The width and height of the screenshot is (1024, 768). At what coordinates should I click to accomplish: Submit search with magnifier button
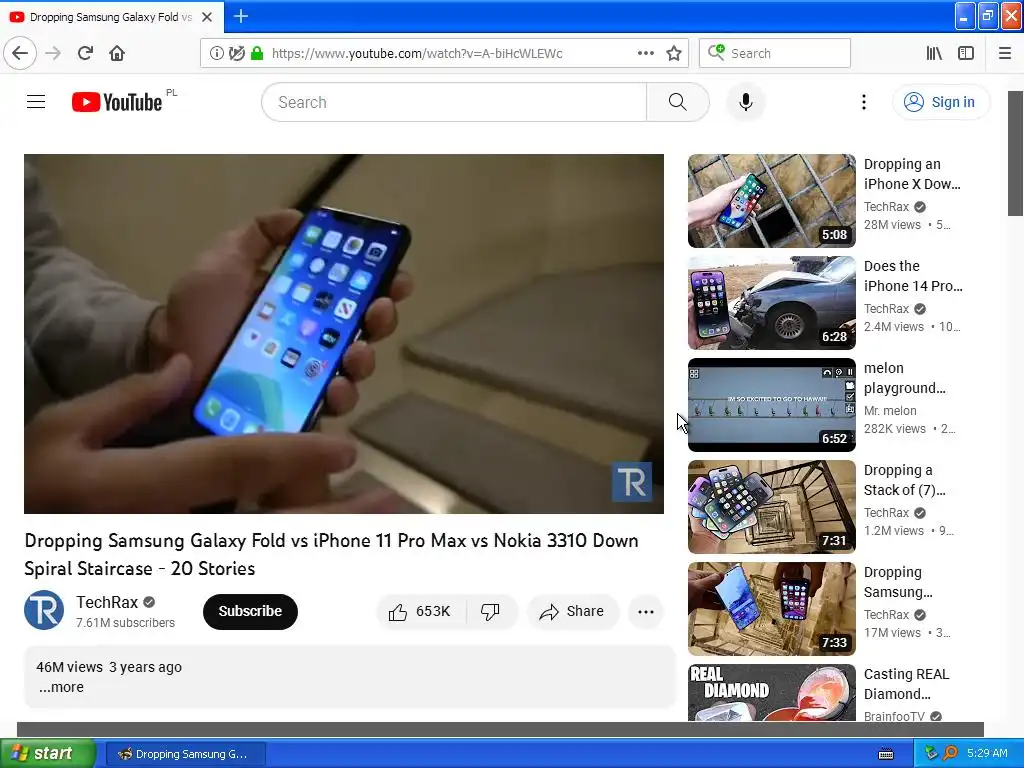678,102
